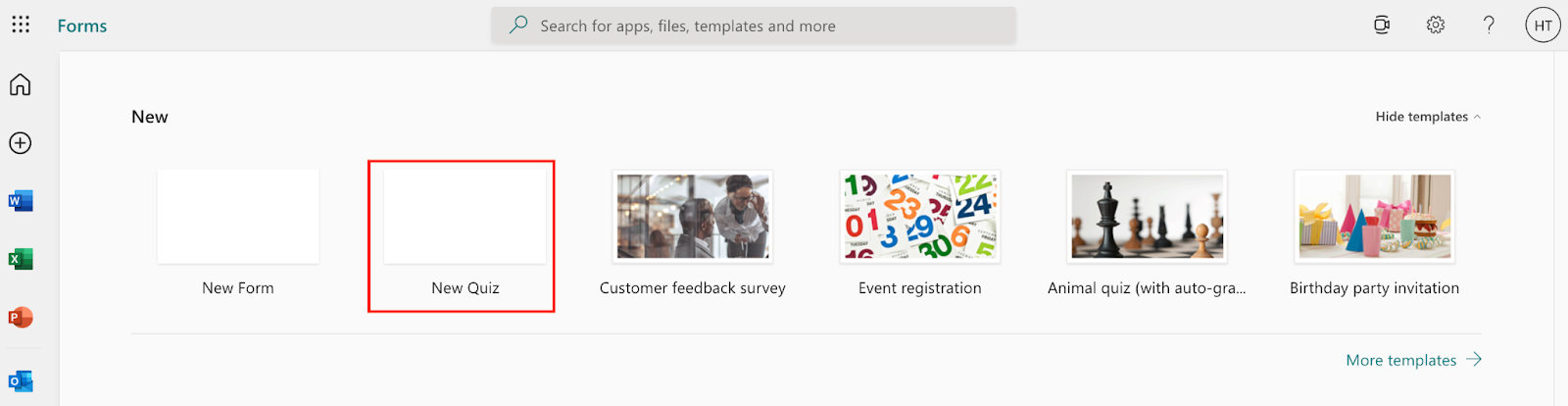Pick the Birthday party invitation template

click(x=1374, y=218)
